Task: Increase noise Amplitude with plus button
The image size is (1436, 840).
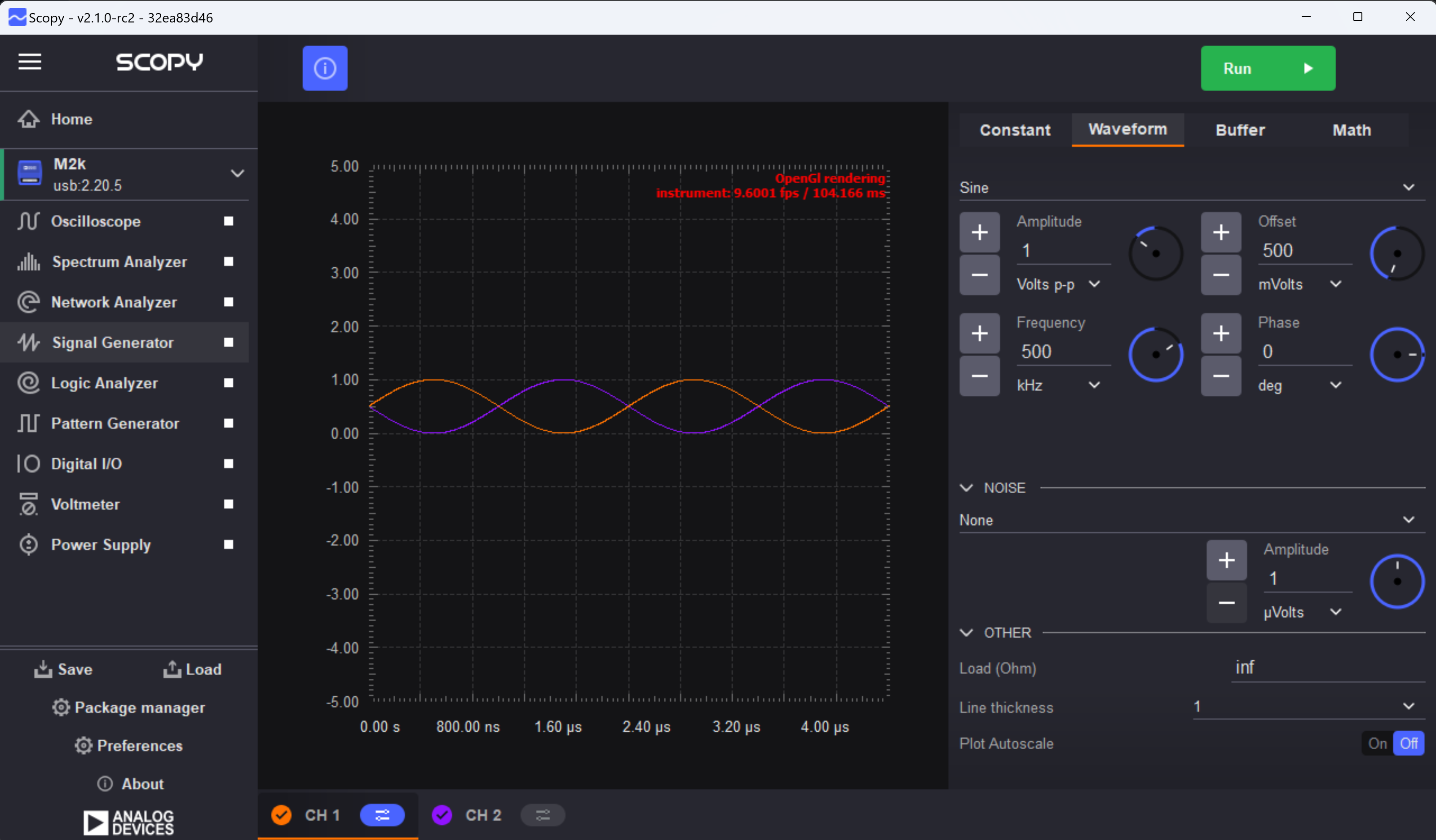Action: coord(1227,560)
